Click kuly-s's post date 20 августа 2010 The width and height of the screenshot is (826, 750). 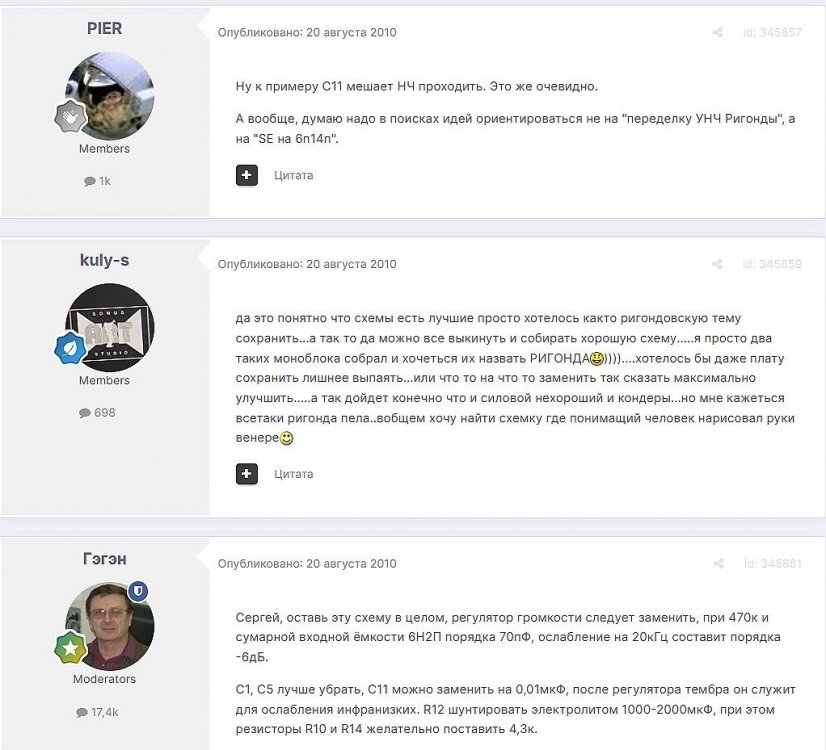point(351,264)
